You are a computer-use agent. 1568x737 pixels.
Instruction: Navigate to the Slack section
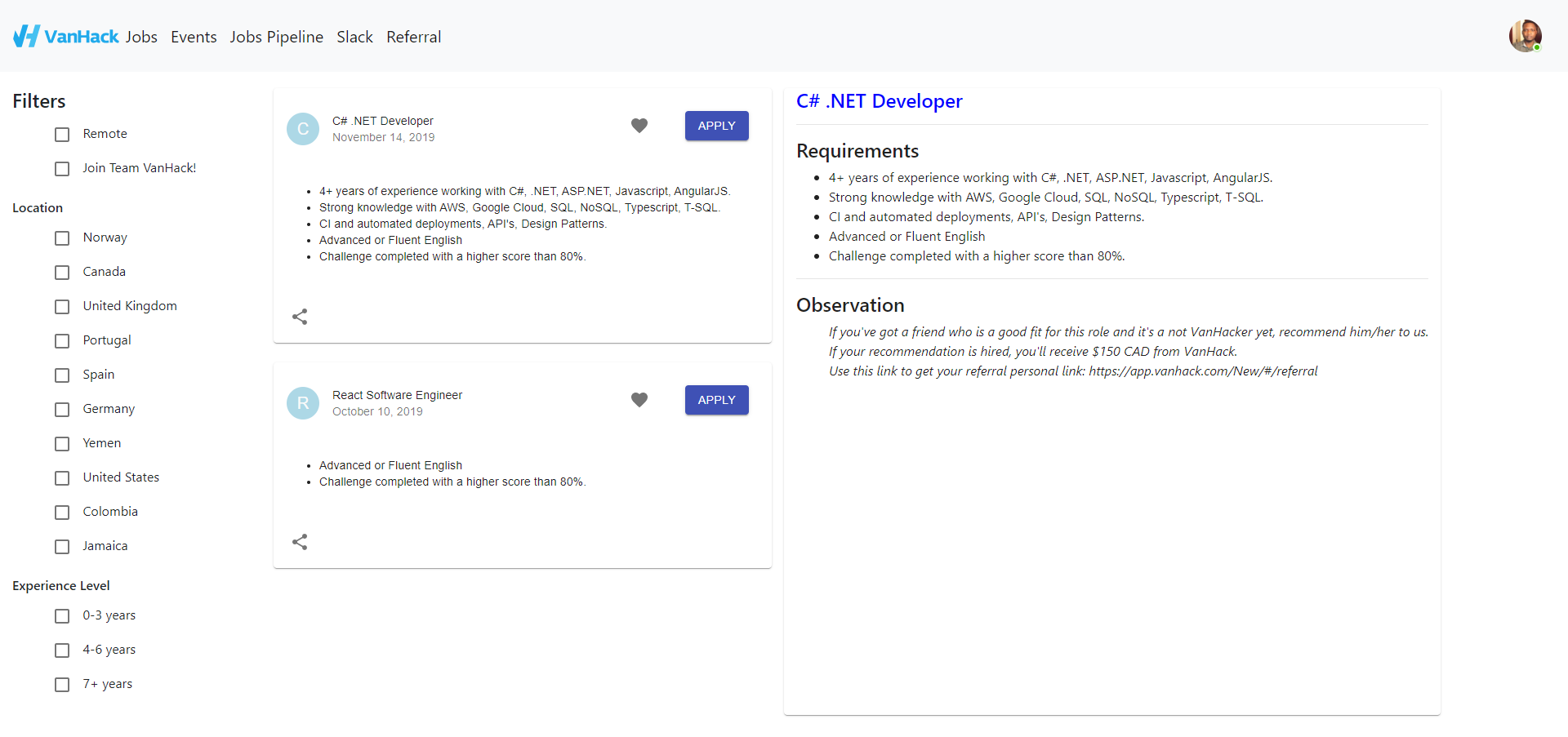pos(354,37)
